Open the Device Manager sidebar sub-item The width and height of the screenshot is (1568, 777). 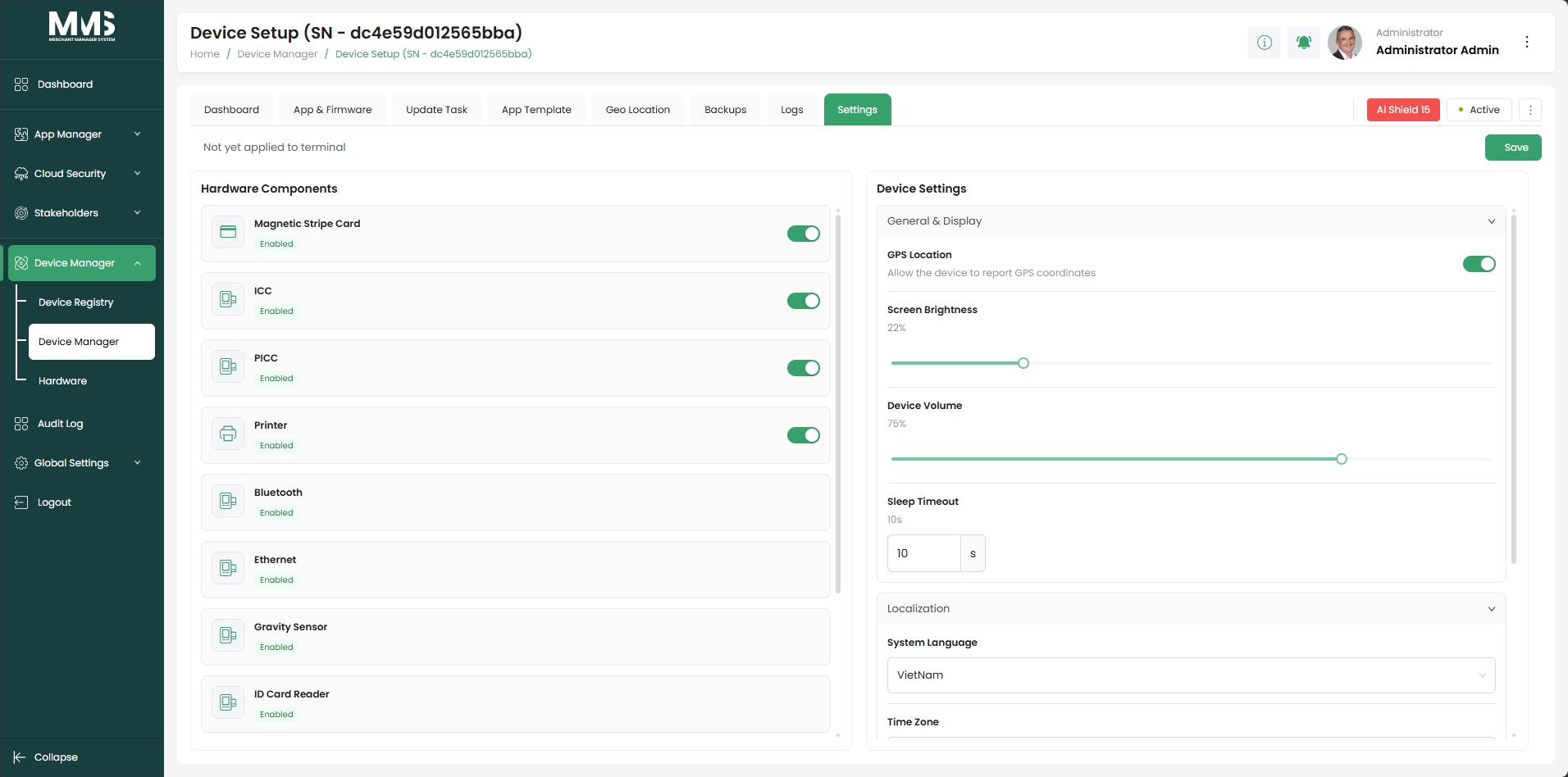tap(92, 342)
